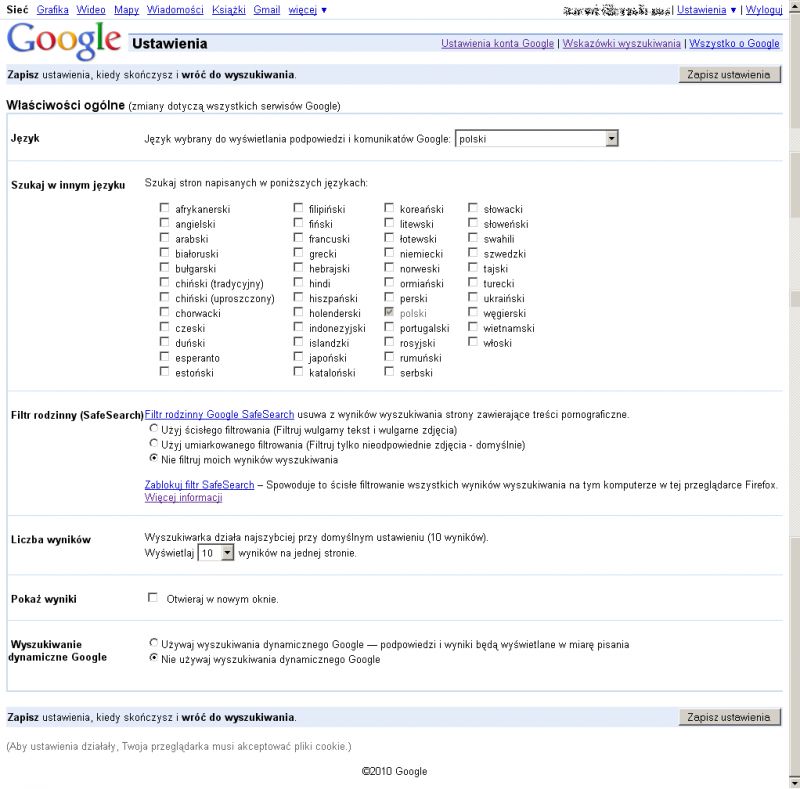Check the czeski language checkbox
Image resolution: width=800 pixels, height=789 pixels.
click(164, 327)
